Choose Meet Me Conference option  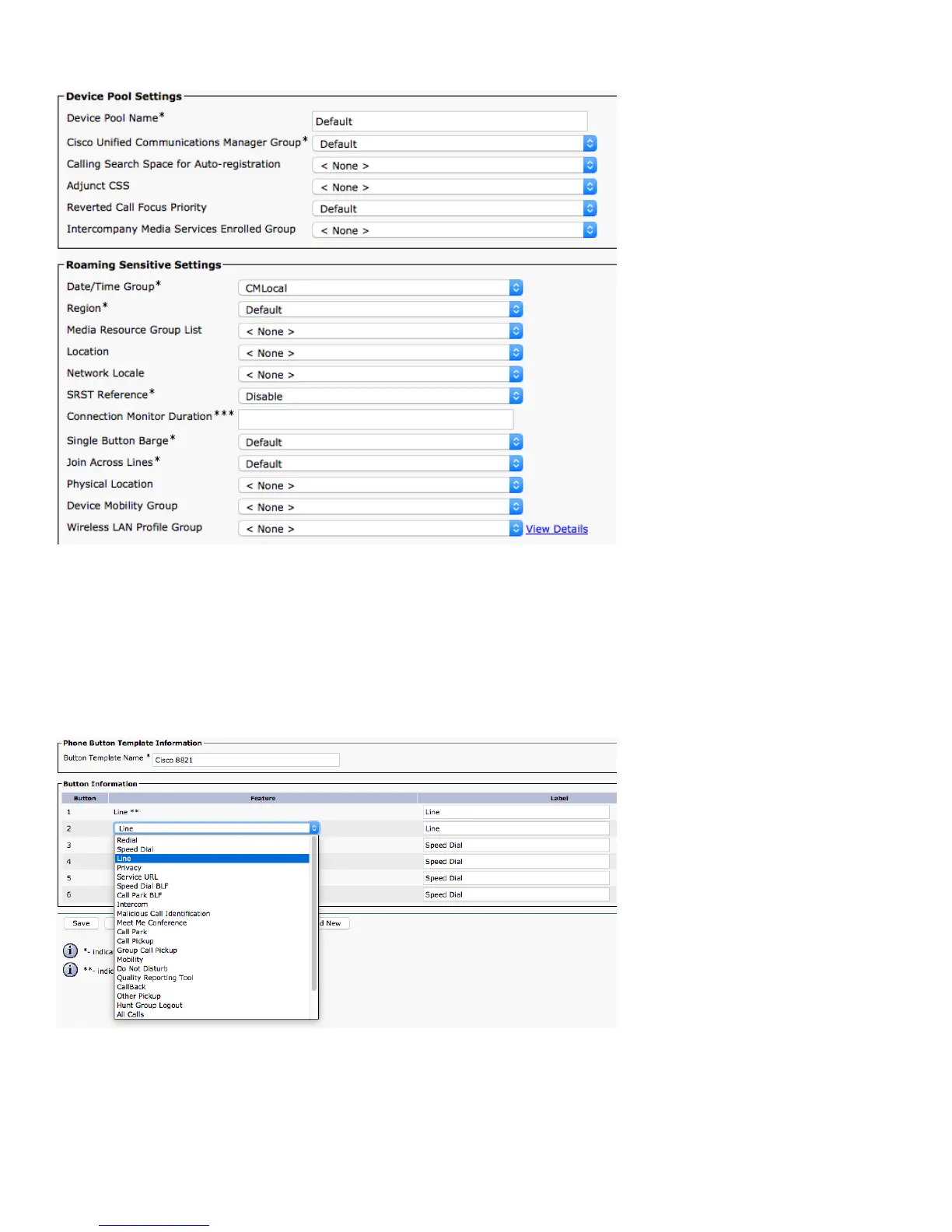212,922
